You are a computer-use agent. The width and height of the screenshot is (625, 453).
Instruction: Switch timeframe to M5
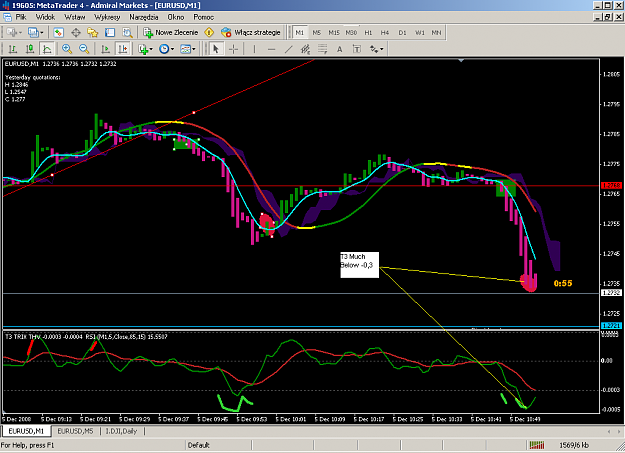(316, 33)
